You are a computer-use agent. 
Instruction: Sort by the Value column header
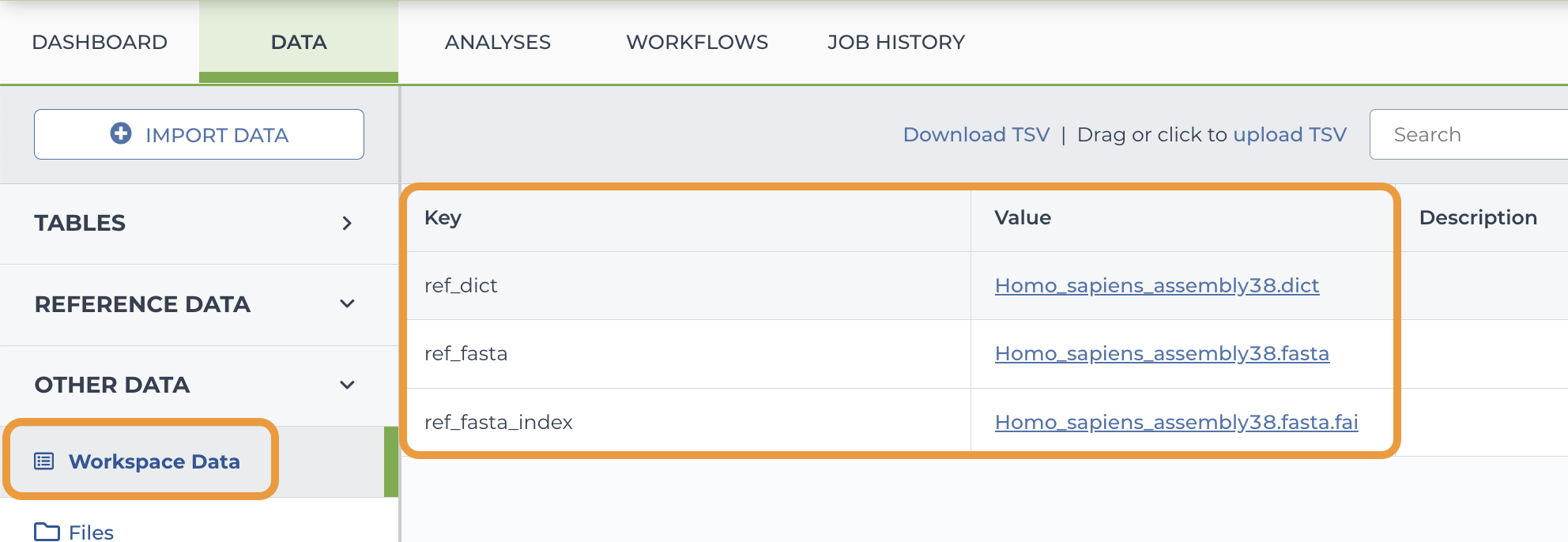[x=1023, y=217]
